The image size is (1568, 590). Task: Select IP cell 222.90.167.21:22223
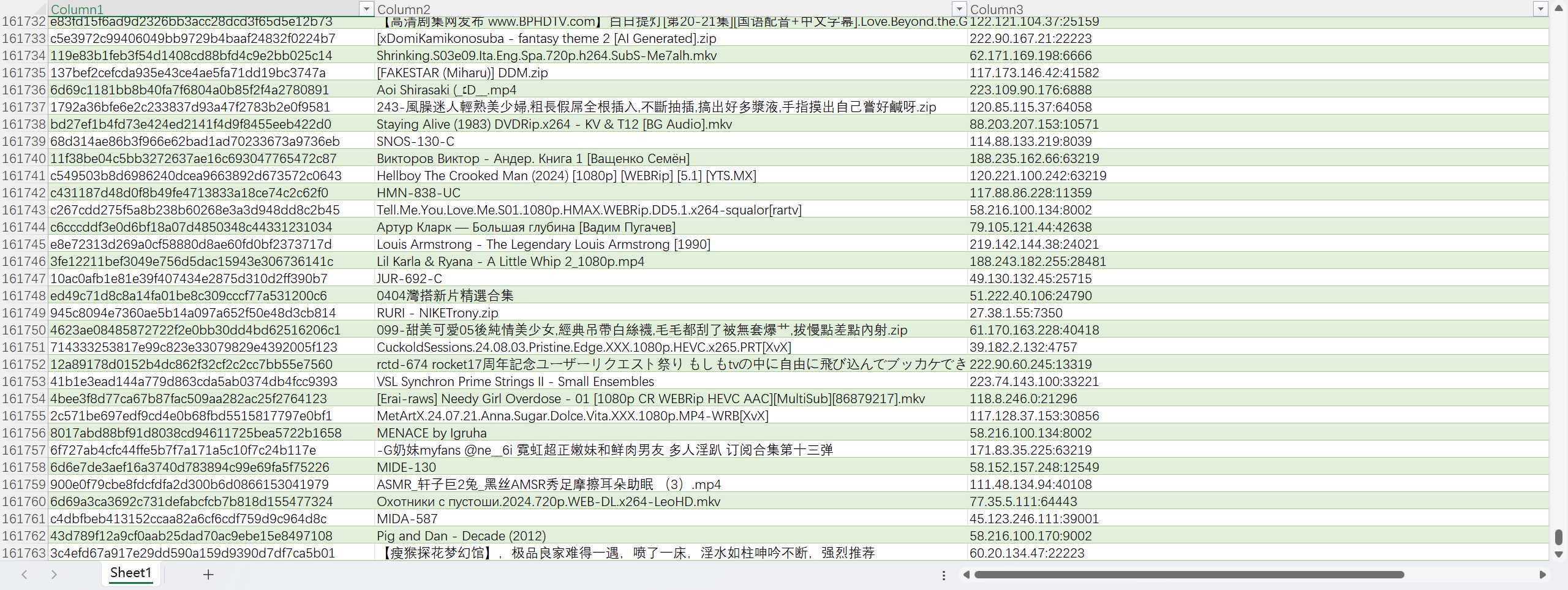[x=1258, y=38]
